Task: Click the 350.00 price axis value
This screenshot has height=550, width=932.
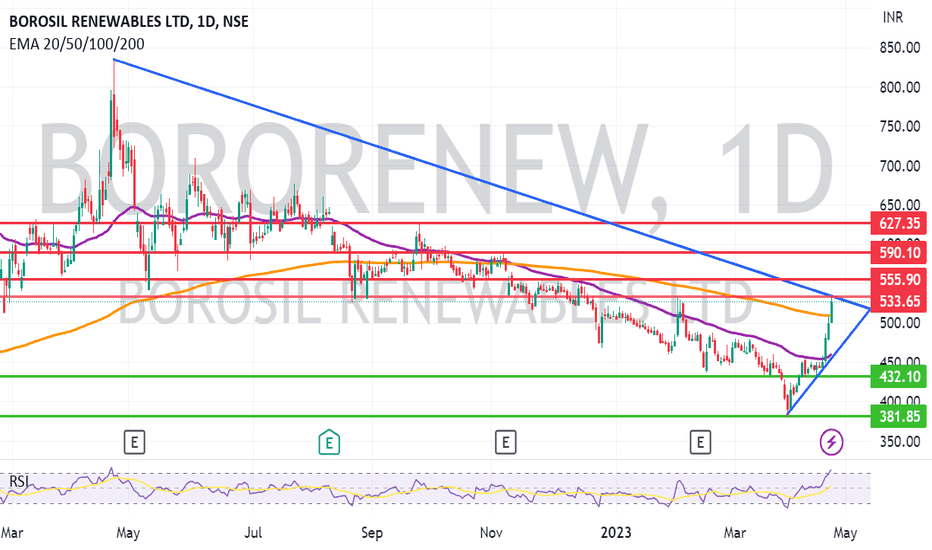Action: (900, 441)
